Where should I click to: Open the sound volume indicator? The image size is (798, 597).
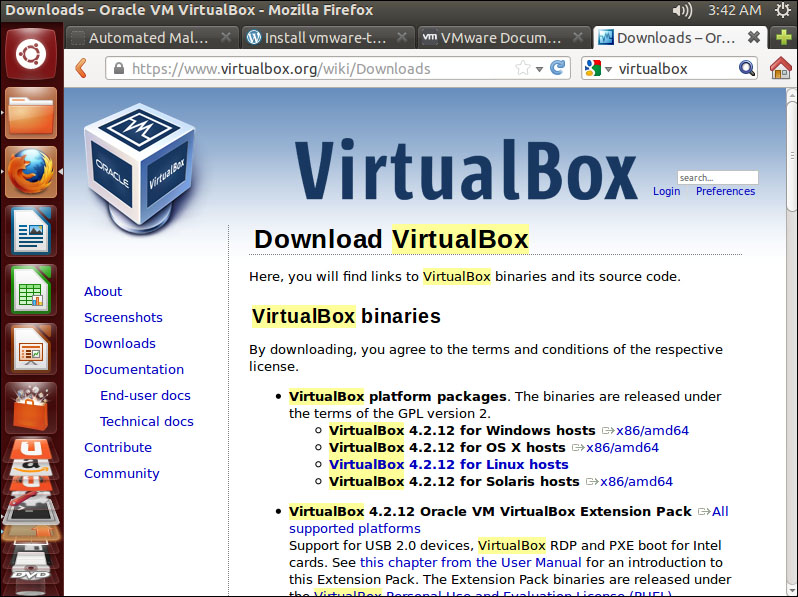(x=682, y=10)
